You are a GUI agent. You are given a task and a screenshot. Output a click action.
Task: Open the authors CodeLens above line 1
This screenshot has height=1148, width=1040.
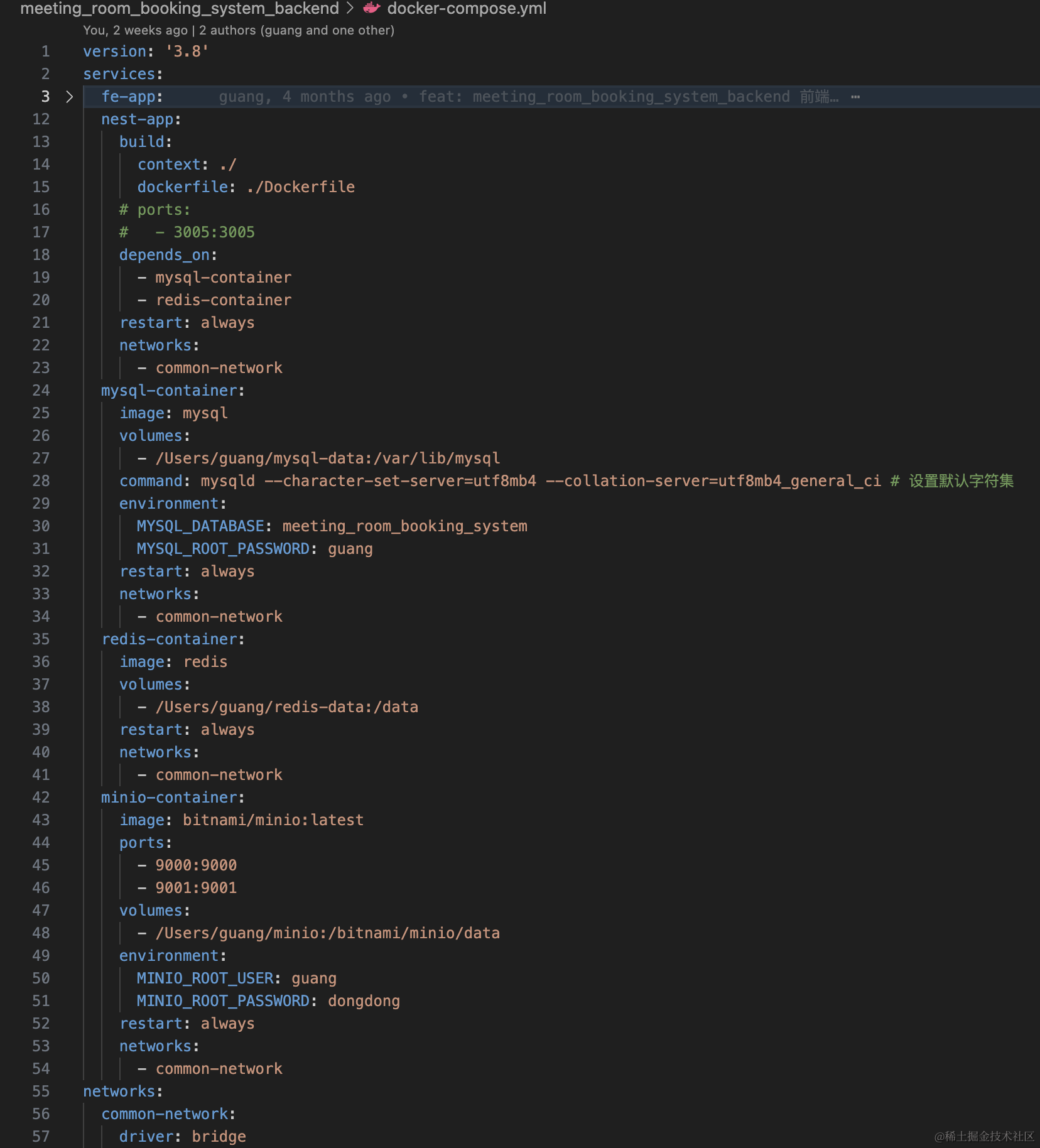239,30
